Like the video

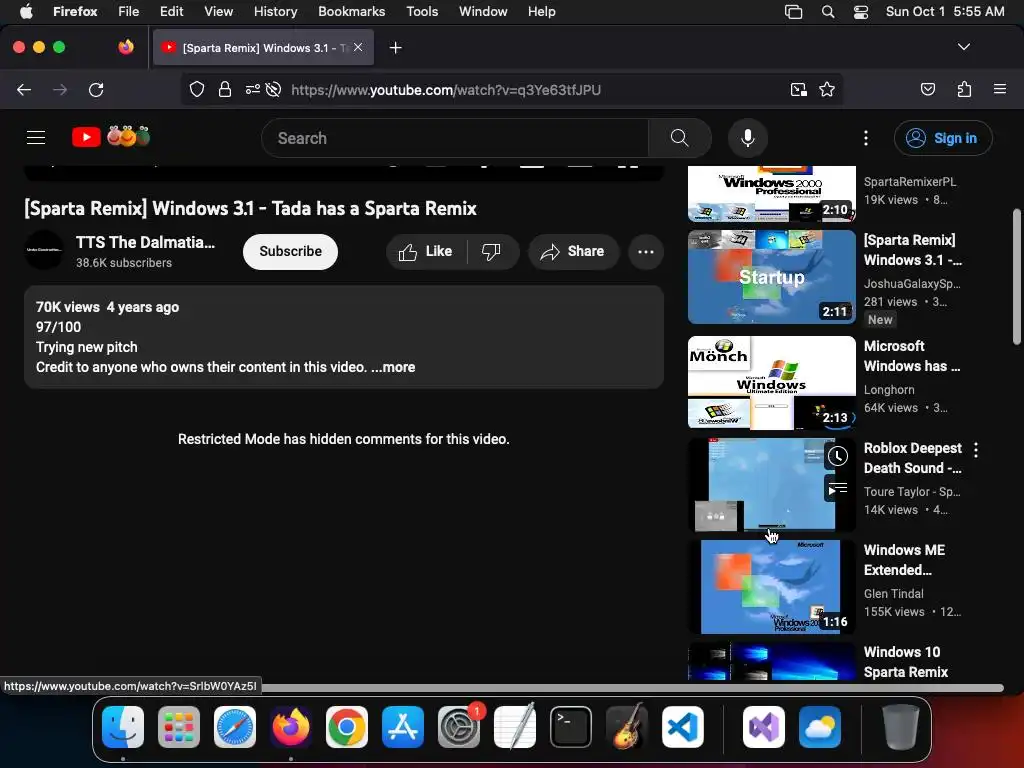(426, 251)
